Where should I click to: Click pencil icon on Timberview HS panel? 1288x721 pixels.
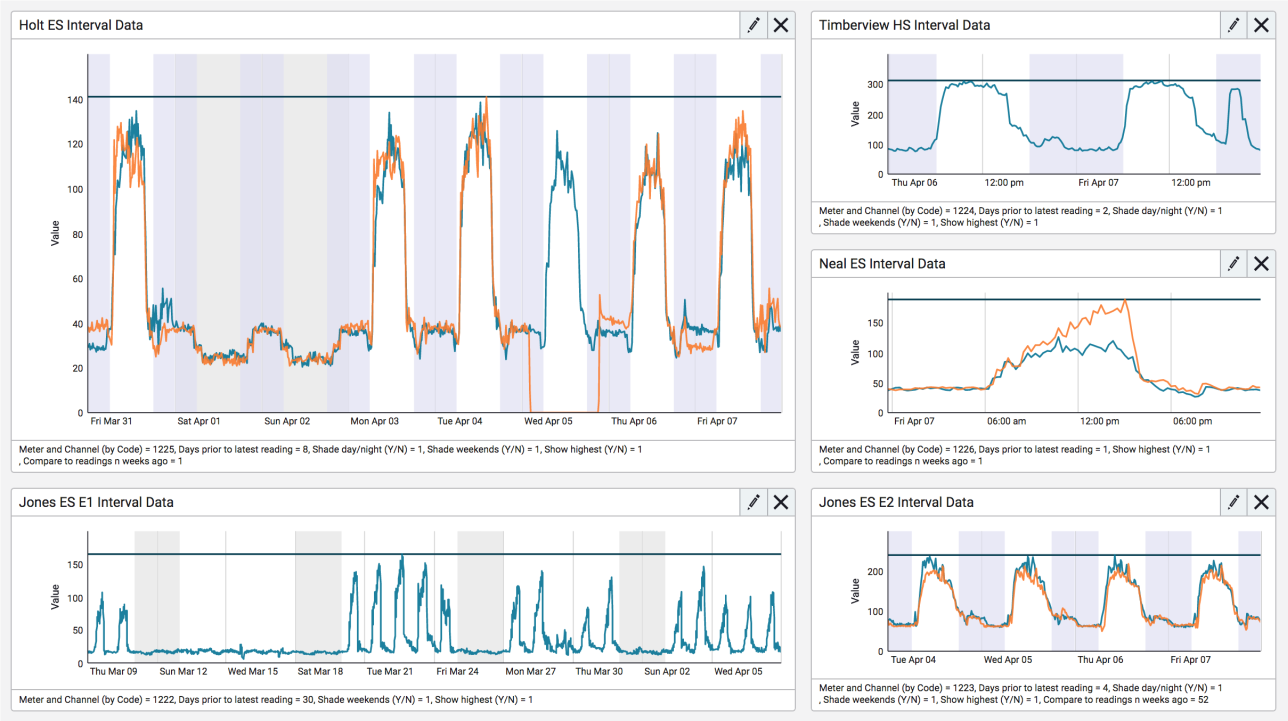[1234, 25]
